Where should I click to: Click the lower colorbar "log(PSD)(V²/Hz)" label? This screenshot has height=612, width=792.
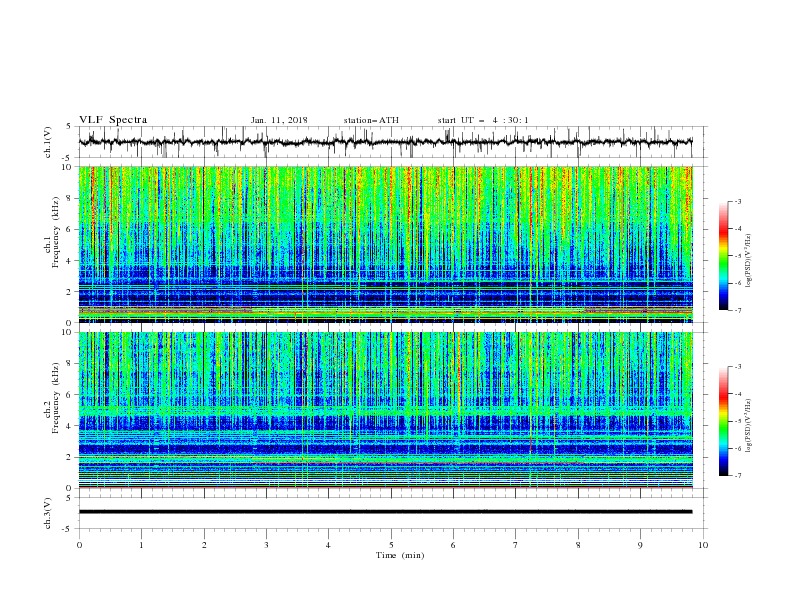748,426
